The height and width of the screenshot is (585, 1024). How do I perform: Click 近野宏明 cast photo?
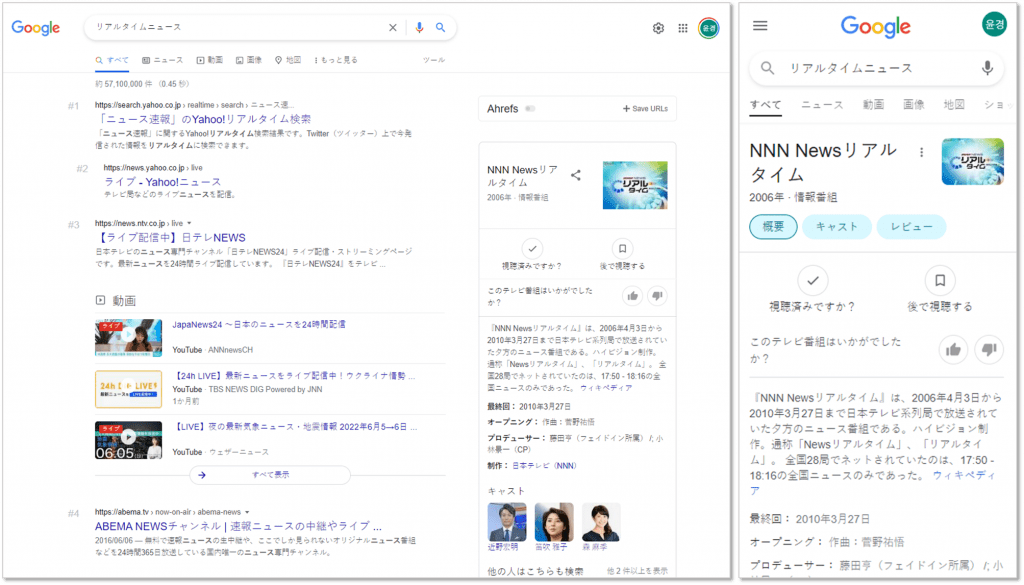point(507,522)
